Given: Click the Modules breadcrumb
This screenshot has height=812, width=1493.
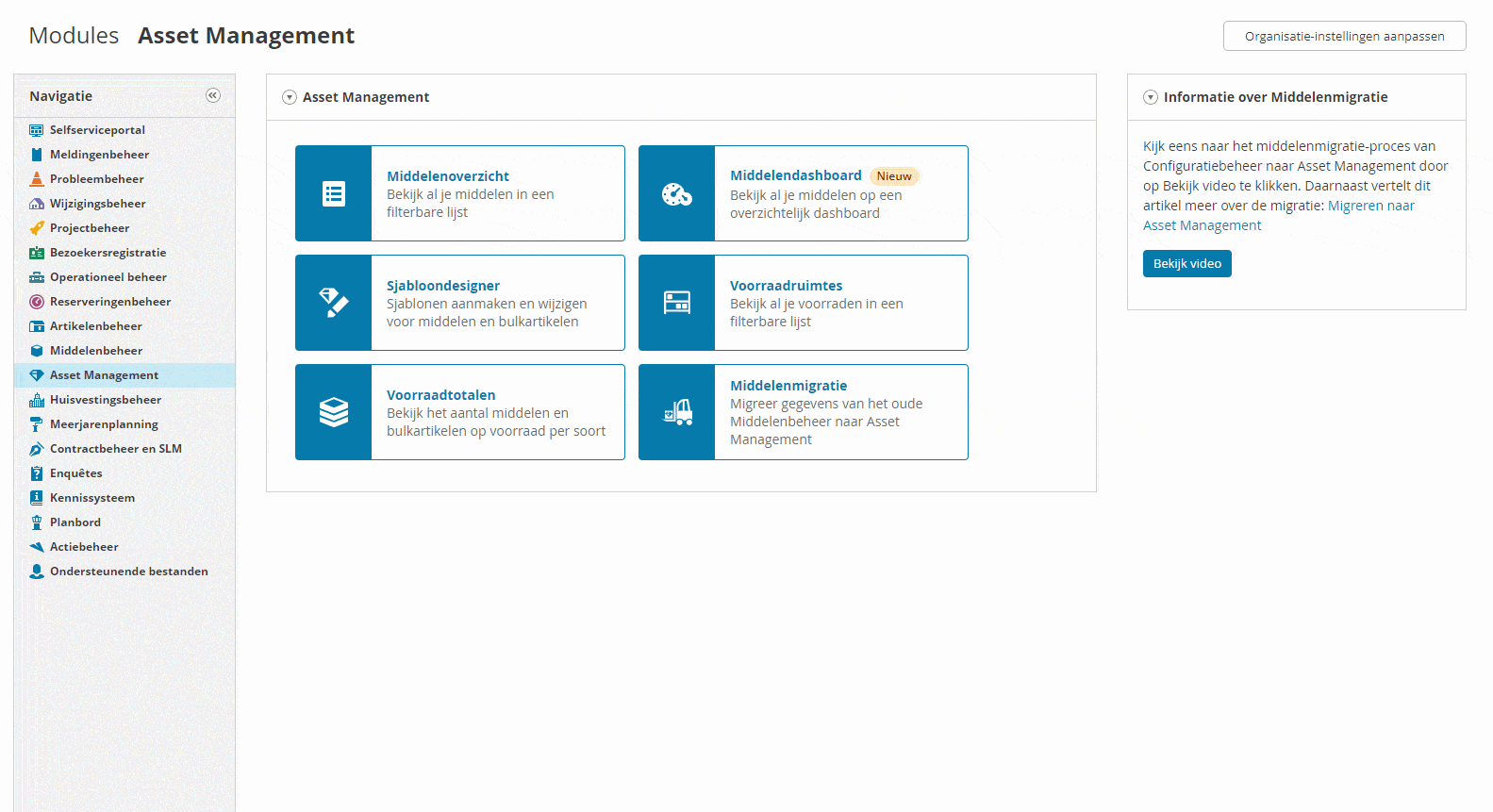Looking at the screenshot, I should 74,36.
